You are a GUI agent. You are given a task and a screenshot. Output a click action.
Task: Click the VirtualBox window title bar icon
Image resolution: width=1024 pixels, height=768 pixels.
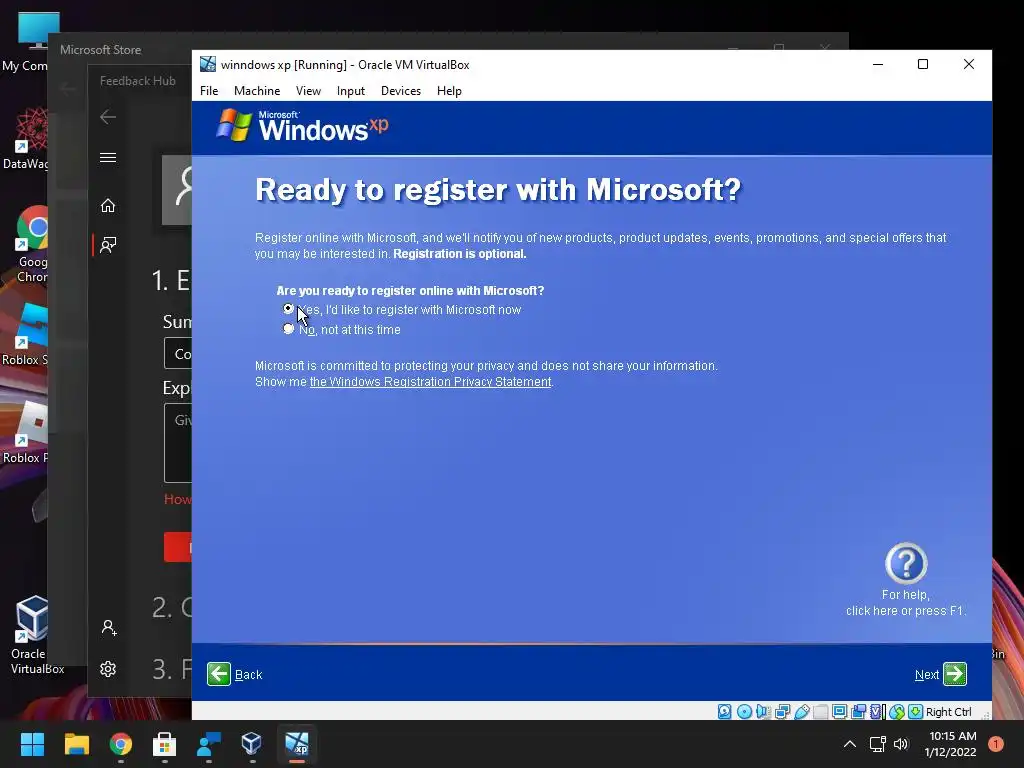point(208,64)
